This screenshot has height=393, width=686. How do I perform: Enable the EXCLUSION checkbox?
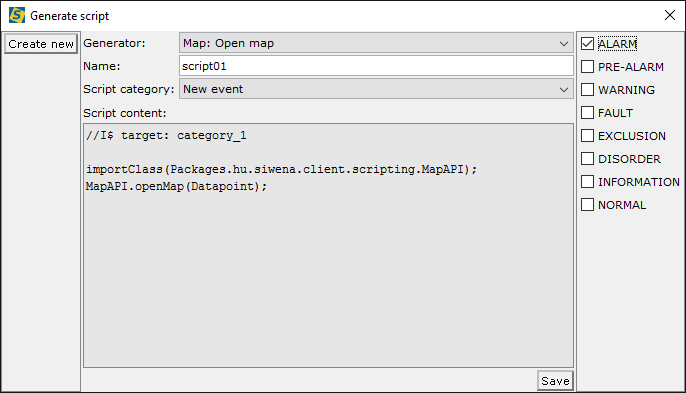click(x=587, y=136)
